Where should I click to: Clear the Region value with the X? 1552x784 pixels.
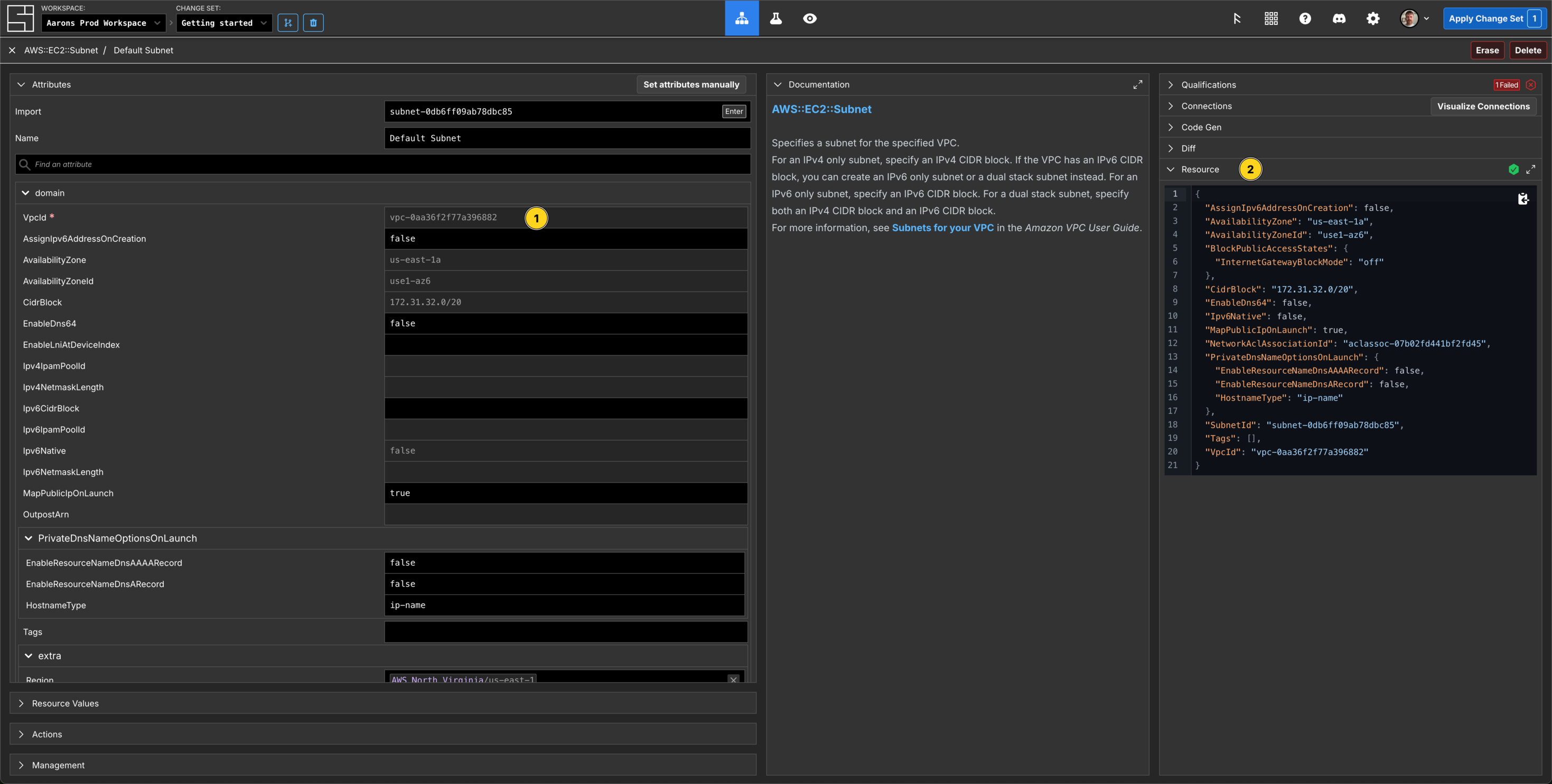[733, 679]
